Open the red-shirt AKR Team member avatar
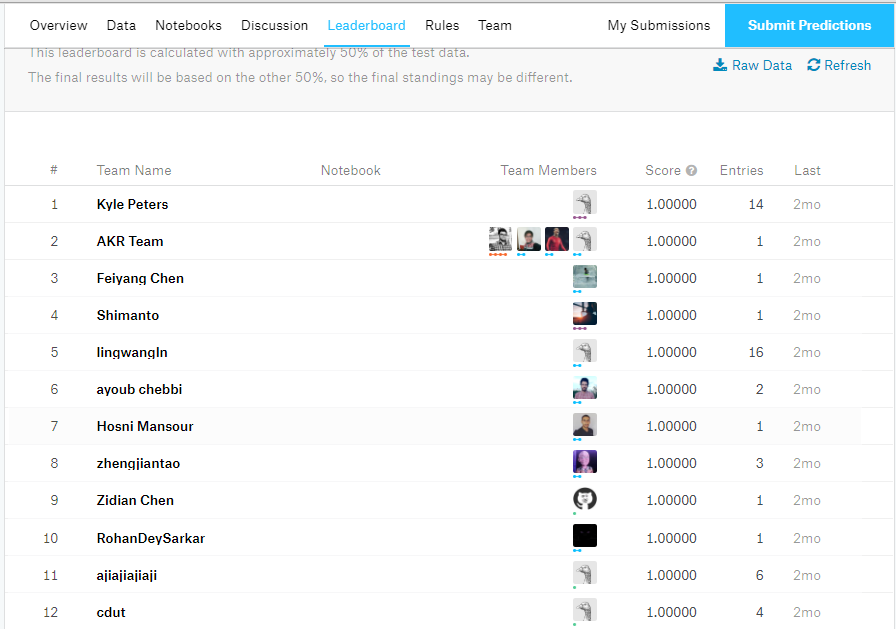The height and width of the screenshot is (629, 896). (557, 239)
